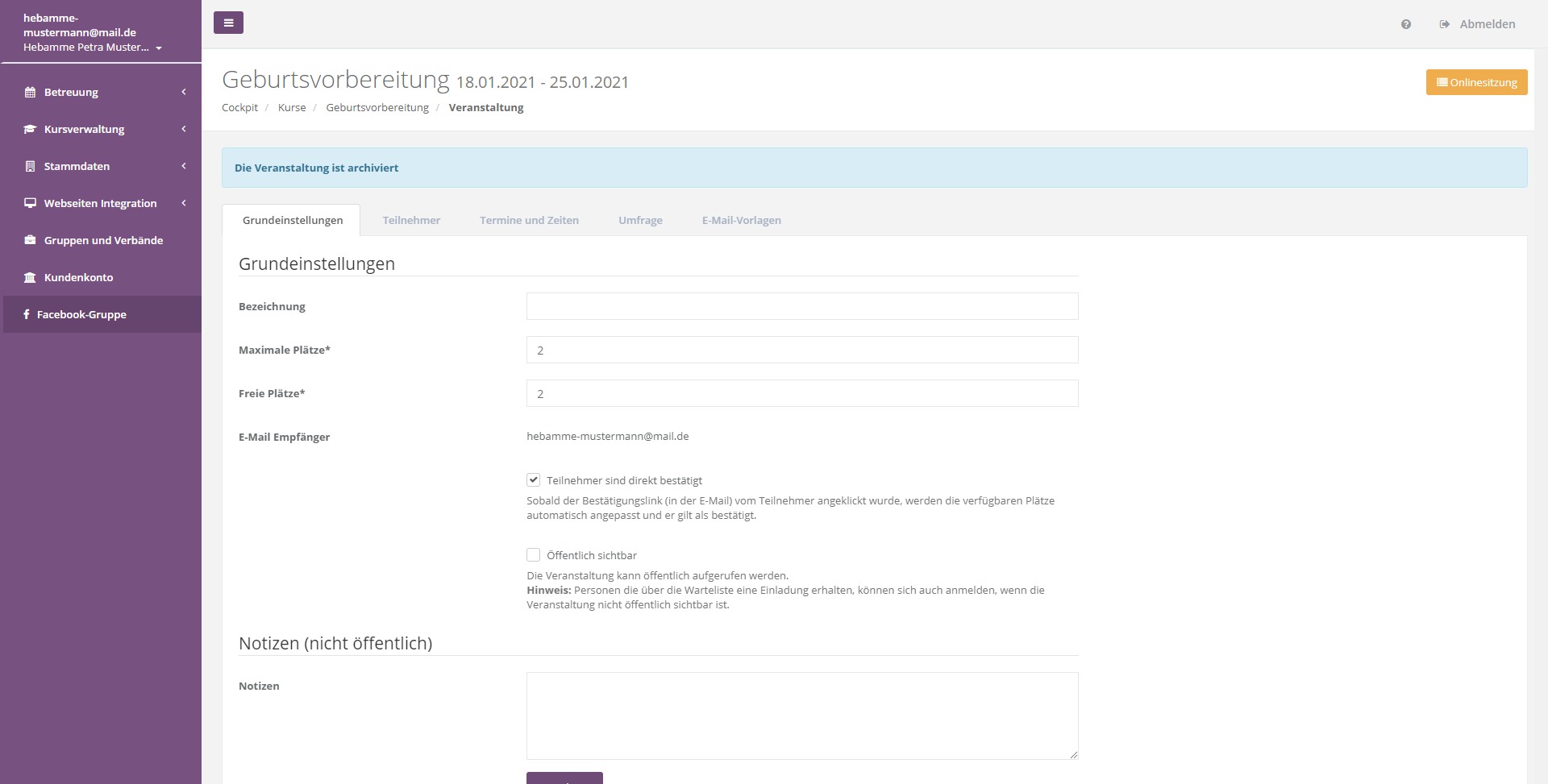Open the user account dropdown caret
Screen dimensions: 1548x784
pyautogui.click(x=159, y=48)
